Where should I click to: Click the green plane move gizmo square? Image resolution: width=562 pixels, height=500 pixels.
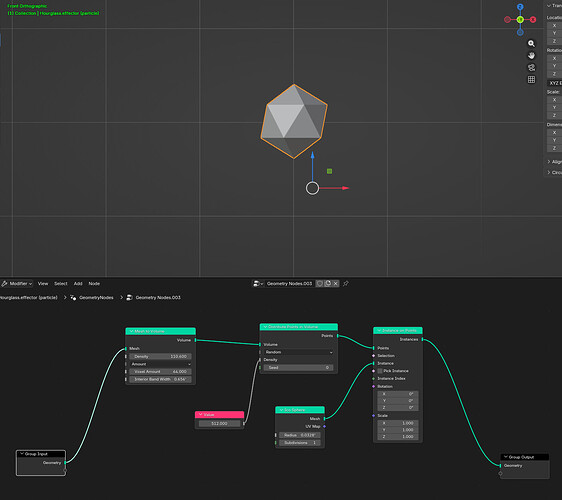[x=329, y=171]
